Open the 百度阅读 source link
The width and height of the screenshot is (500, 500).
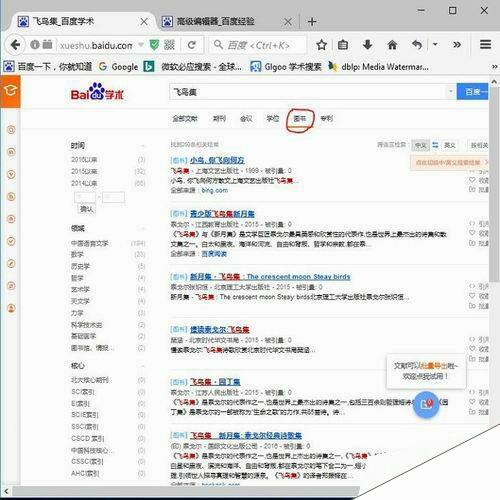pos(214,254)
